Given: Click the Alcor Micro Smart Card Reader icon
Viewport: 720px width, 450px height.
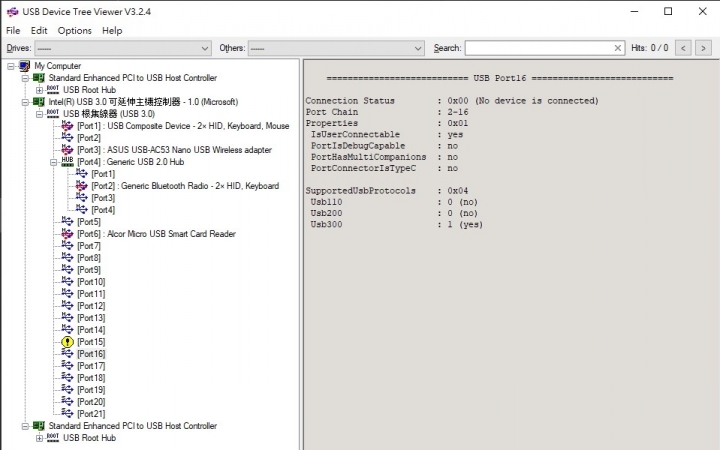Looking at the screenshot, I should [x=67, y=234].
